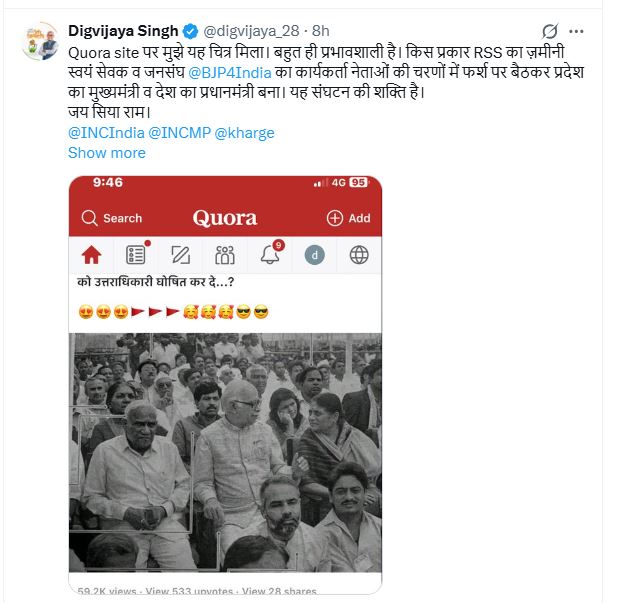
Task: Tap the Quora write answer pencil icon
Action: pos(180,254)
